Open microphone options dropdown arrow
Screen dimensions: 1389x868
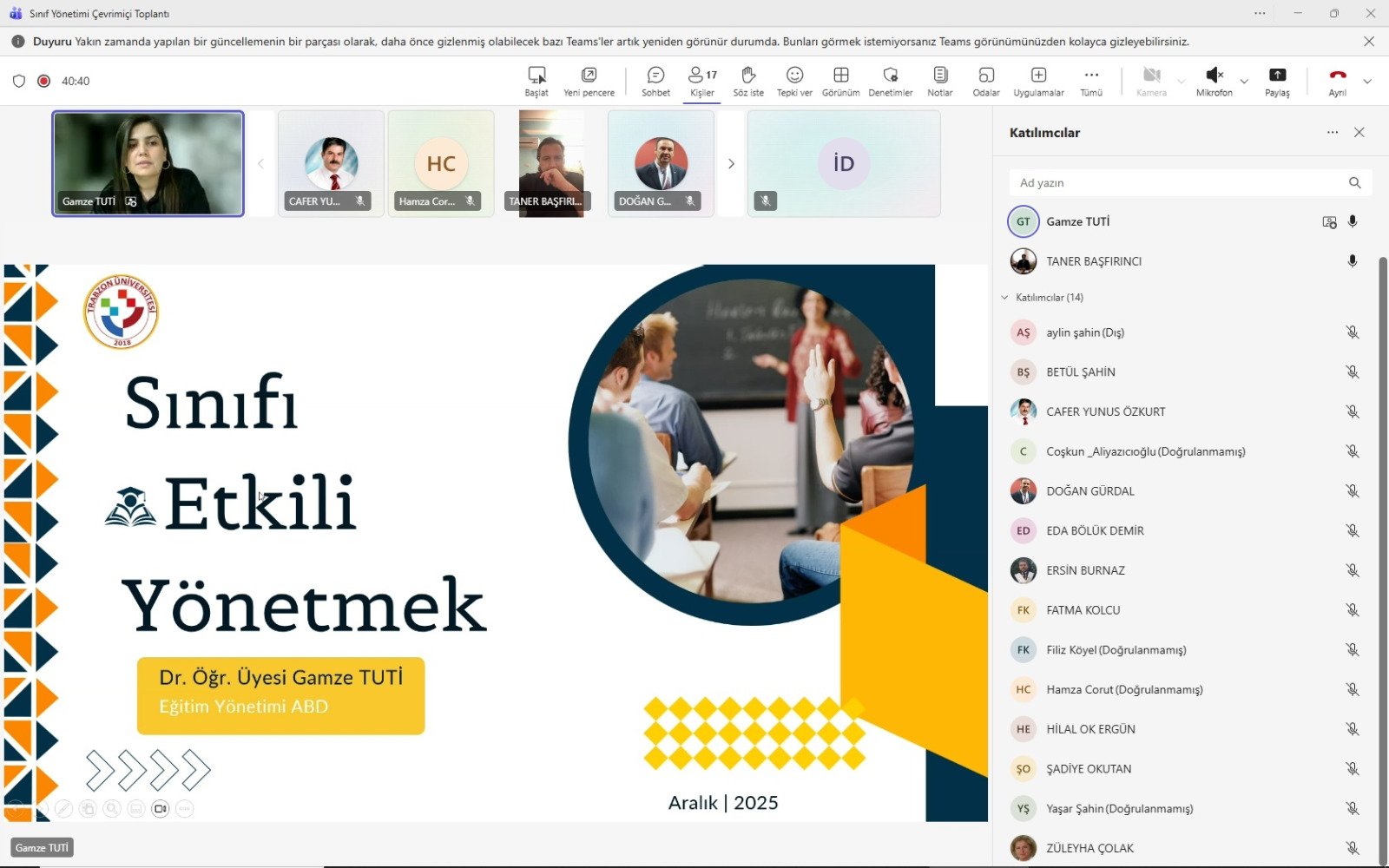point(1244,82)
